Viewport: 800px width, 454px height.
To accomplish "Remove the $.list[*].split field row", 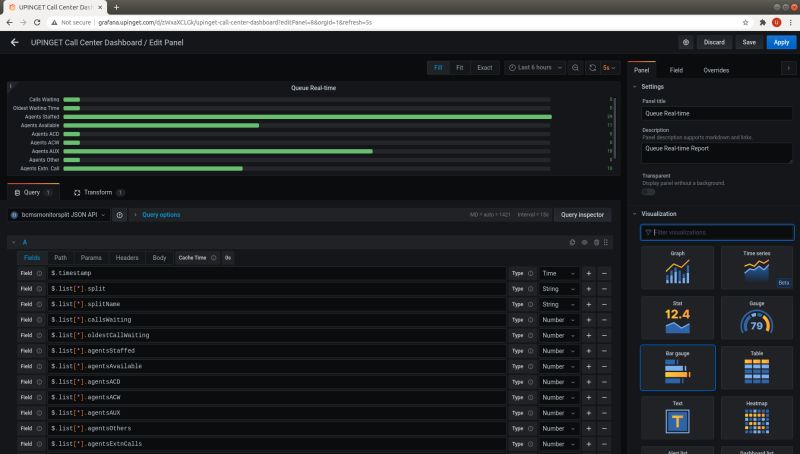I will coord(604,289).
